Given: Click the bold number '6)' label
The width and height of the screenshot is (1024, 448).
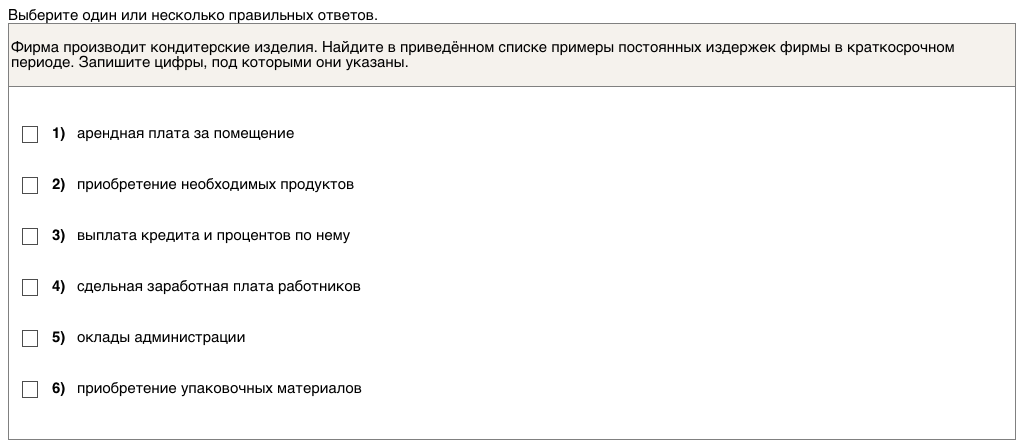Looking at the screenshot, I should [x=58, y=389].
